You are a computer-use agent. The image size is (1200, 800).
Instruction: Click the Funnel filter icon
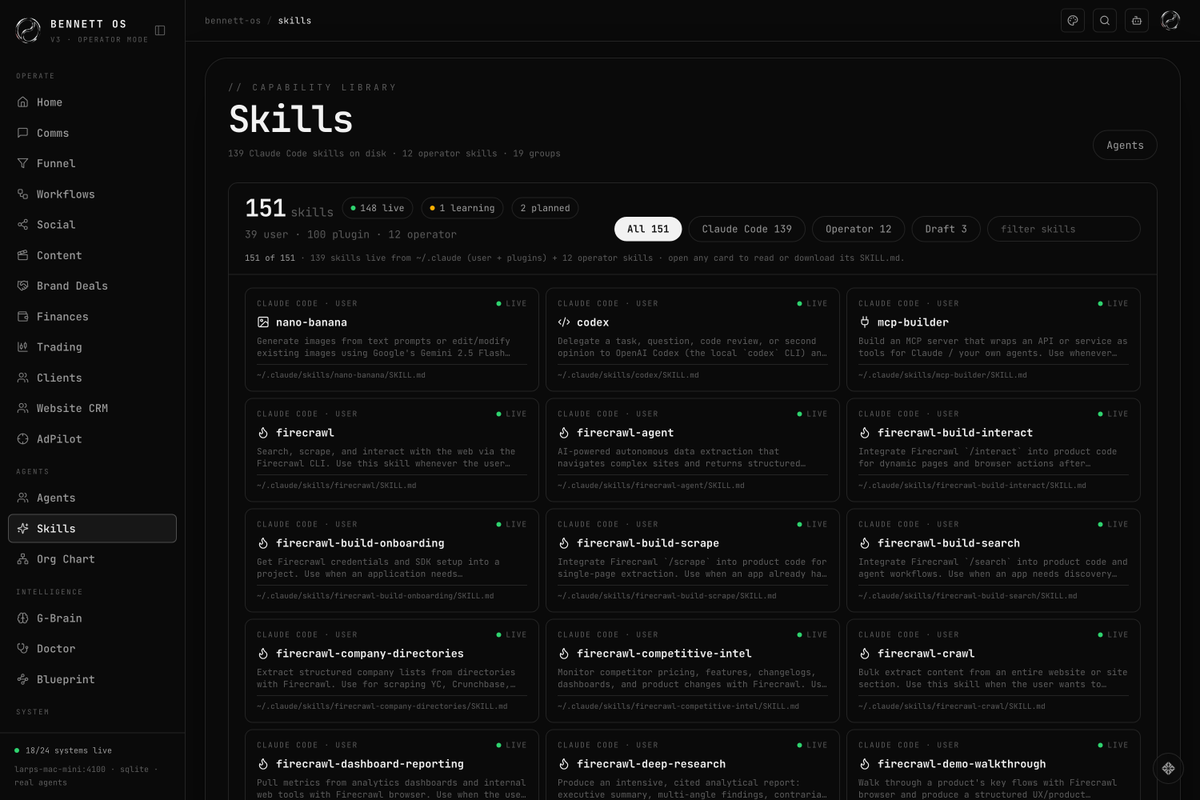tap(23, 163)
